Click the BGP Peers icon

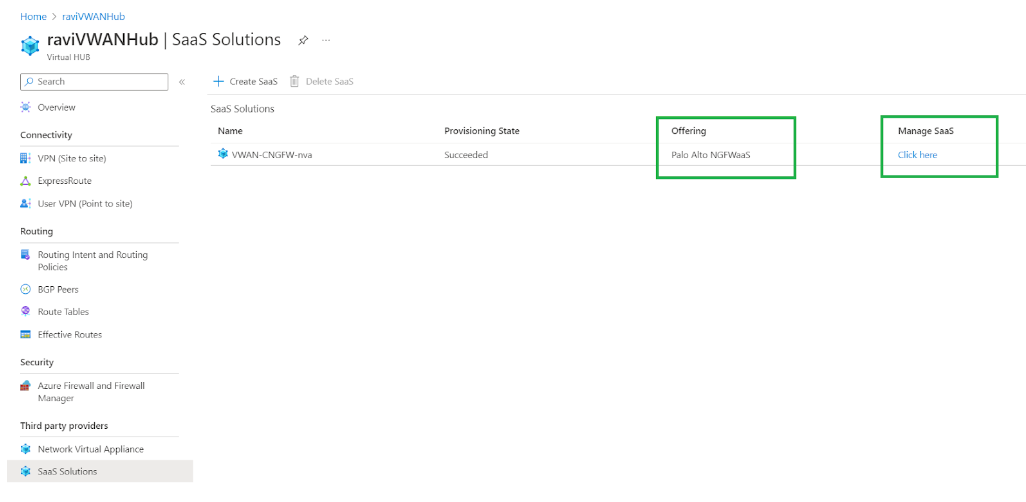26,289
